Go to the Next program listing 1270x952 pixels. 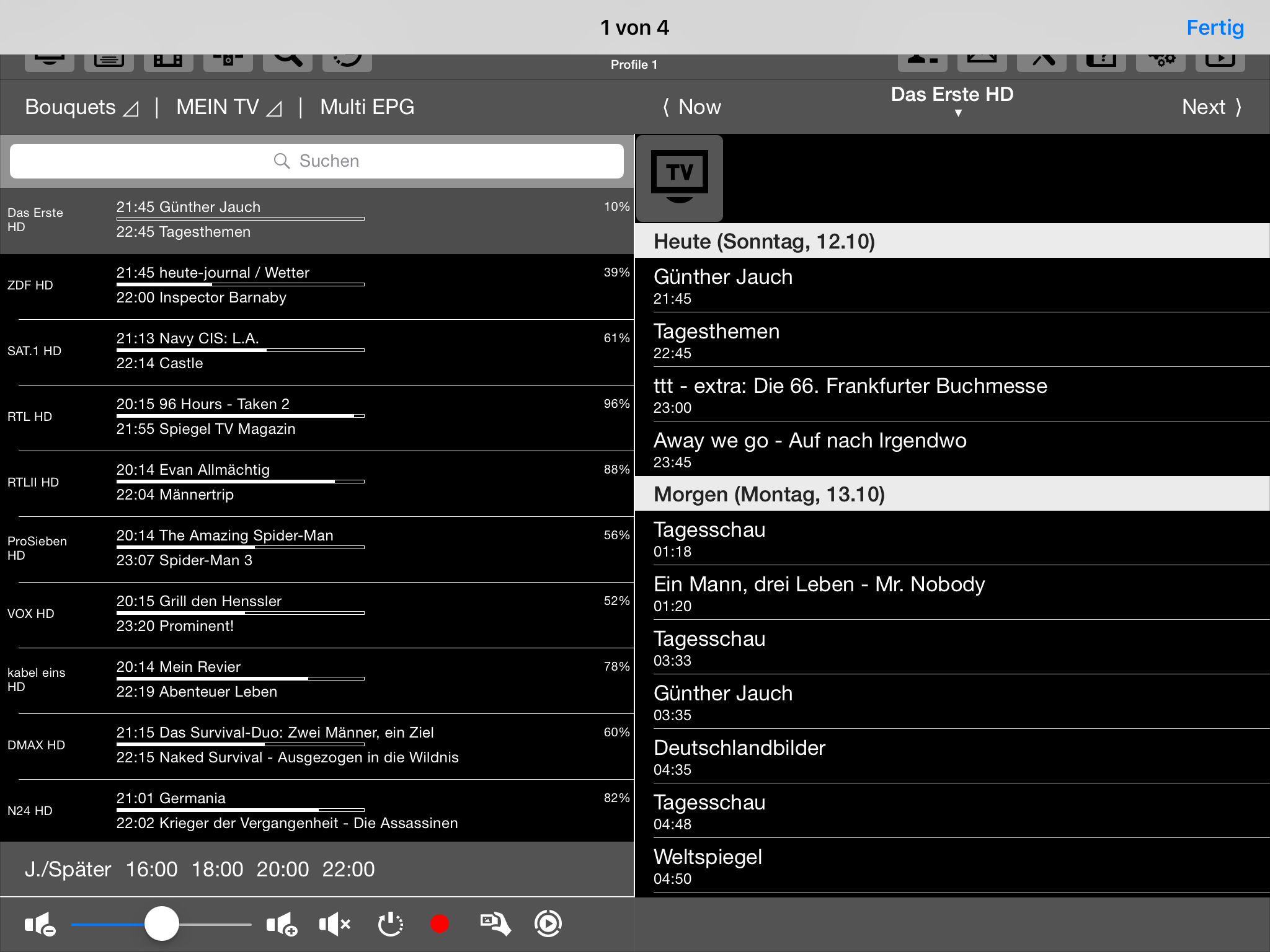[1211, 107]
